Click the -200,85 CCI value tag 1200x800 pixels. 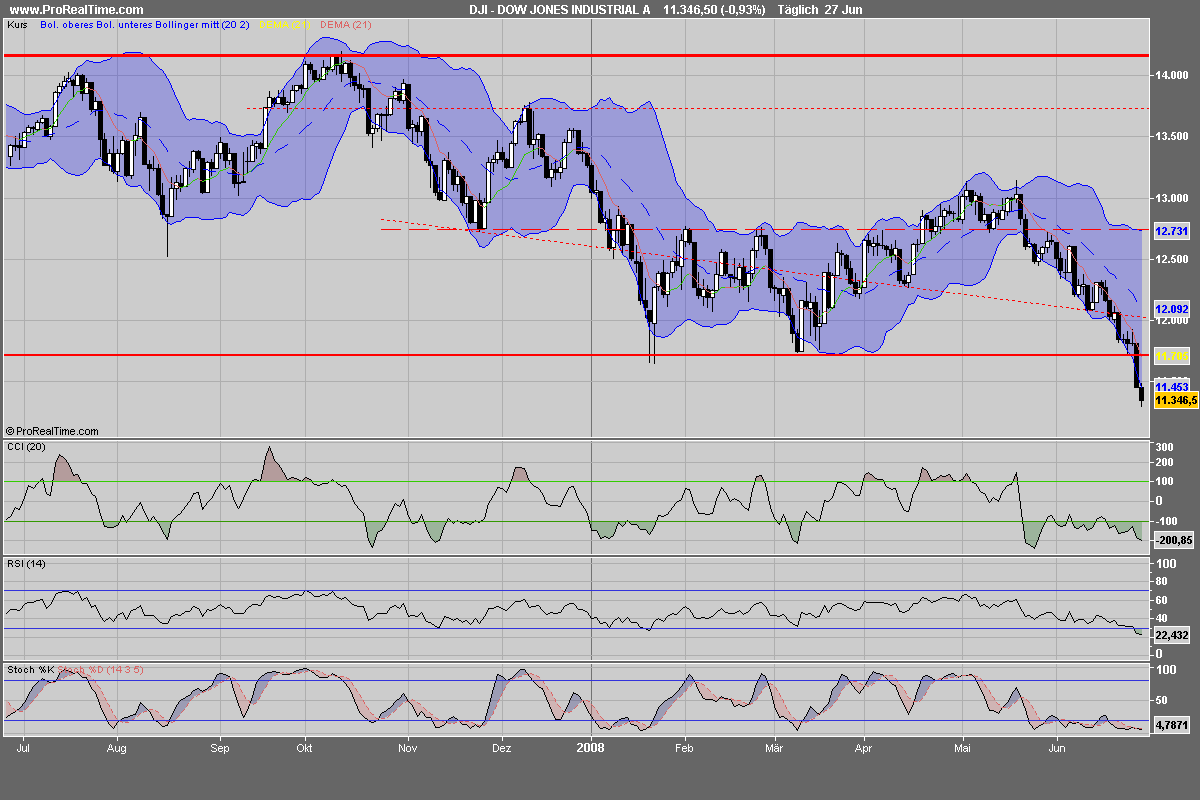1174,540
